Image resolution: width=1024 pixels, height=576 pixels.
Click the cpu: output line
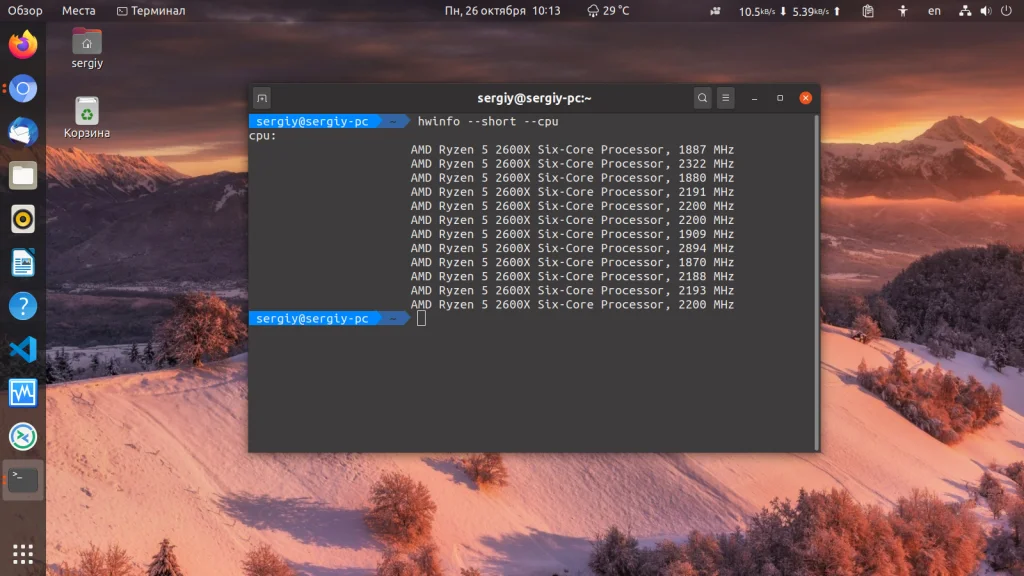tap(263, 136)
